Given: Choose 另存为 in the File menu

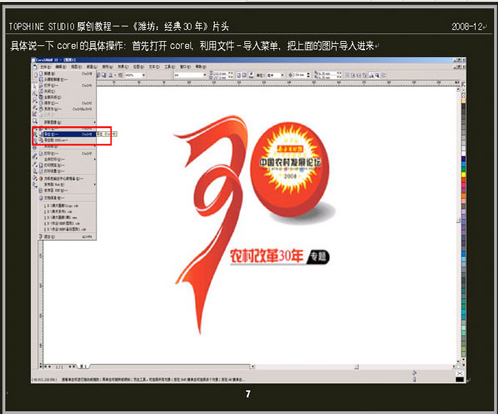Looking at the screenshot, I should [68, 109].
